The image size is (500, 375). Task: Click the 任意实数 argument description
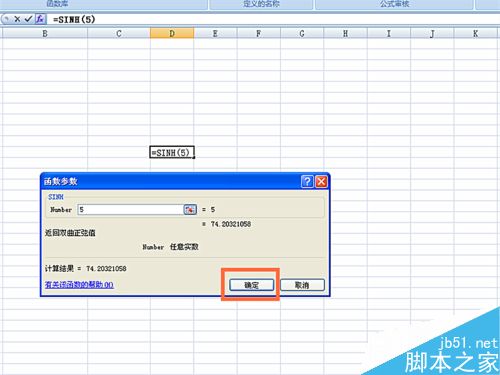tap(184, 247)
